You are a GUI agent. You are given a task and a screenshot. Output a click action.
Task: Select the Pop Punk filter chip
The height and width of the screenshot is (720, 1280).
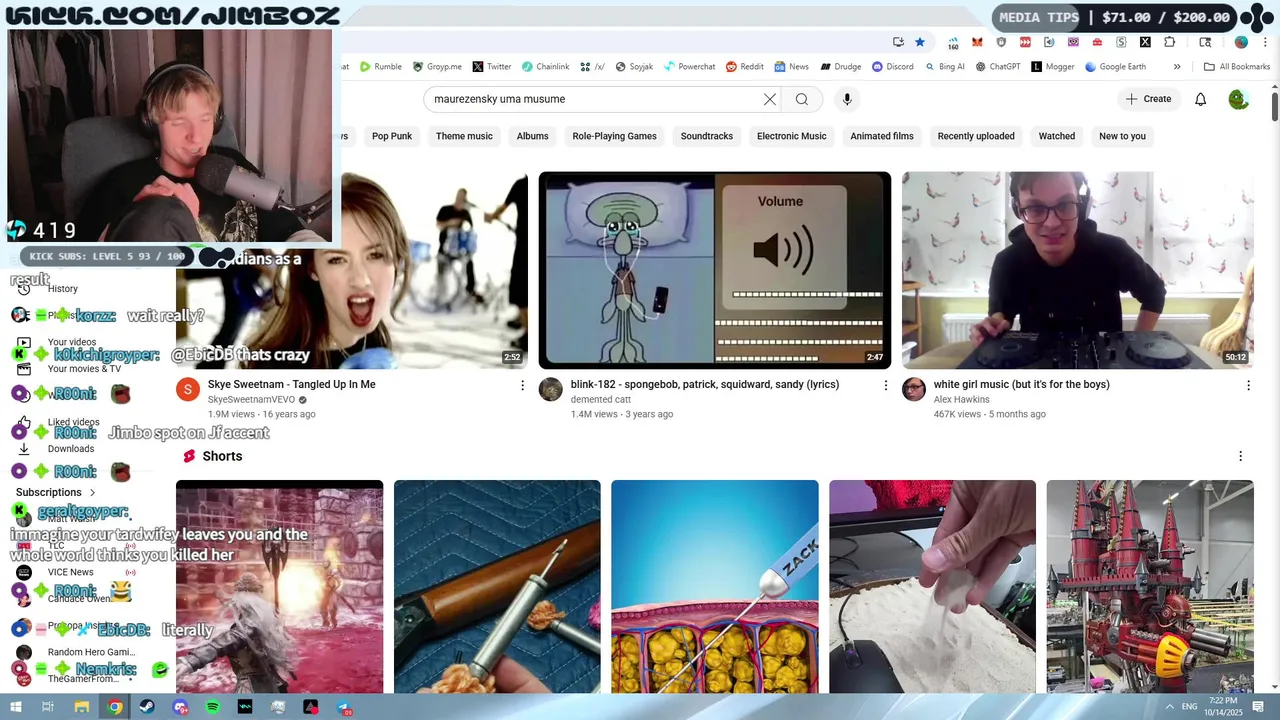[x=392, y=136]
